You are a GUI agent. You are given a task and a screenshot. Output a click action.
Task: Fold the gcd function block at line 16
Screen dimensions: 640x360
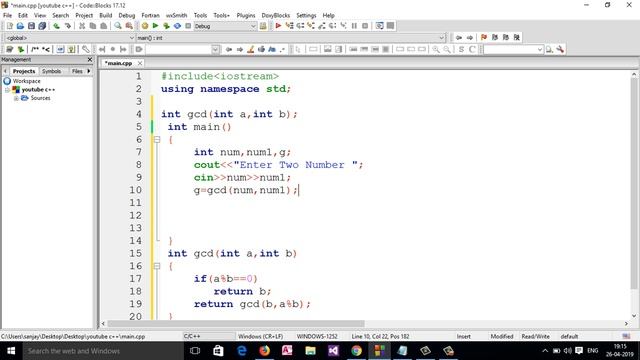157,266
